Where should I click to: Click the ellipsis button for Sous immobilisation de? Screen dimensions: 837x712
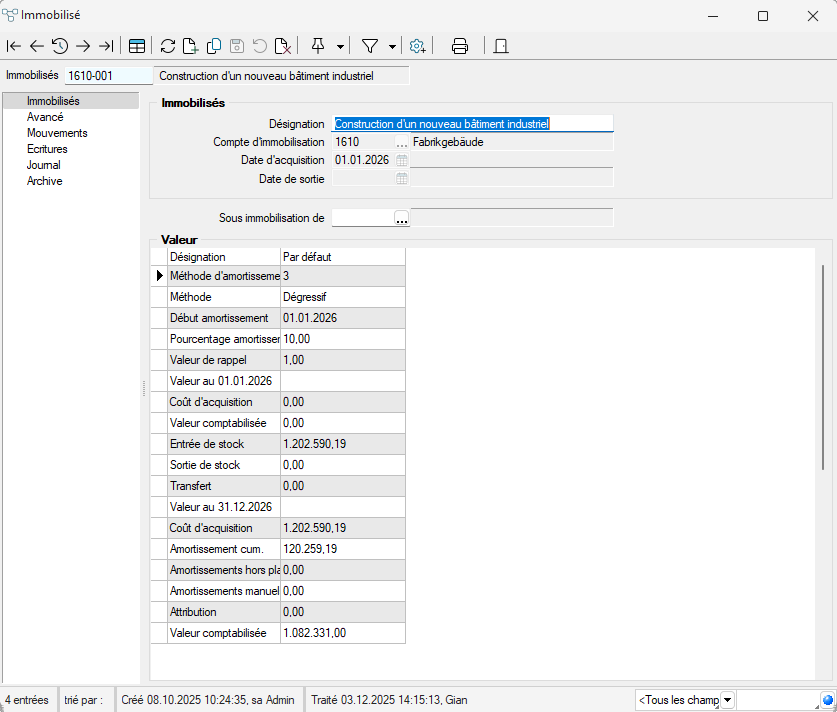(401, 218)
